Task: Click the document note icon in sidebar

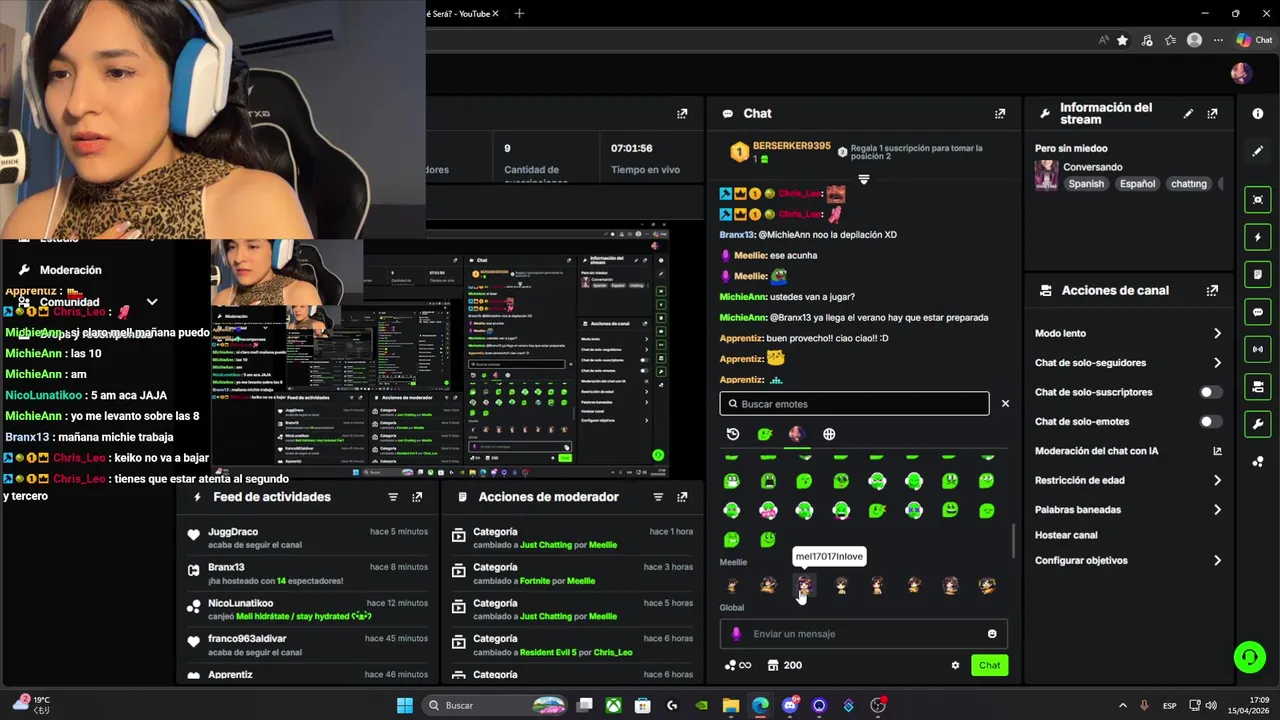Action: 1258,275
